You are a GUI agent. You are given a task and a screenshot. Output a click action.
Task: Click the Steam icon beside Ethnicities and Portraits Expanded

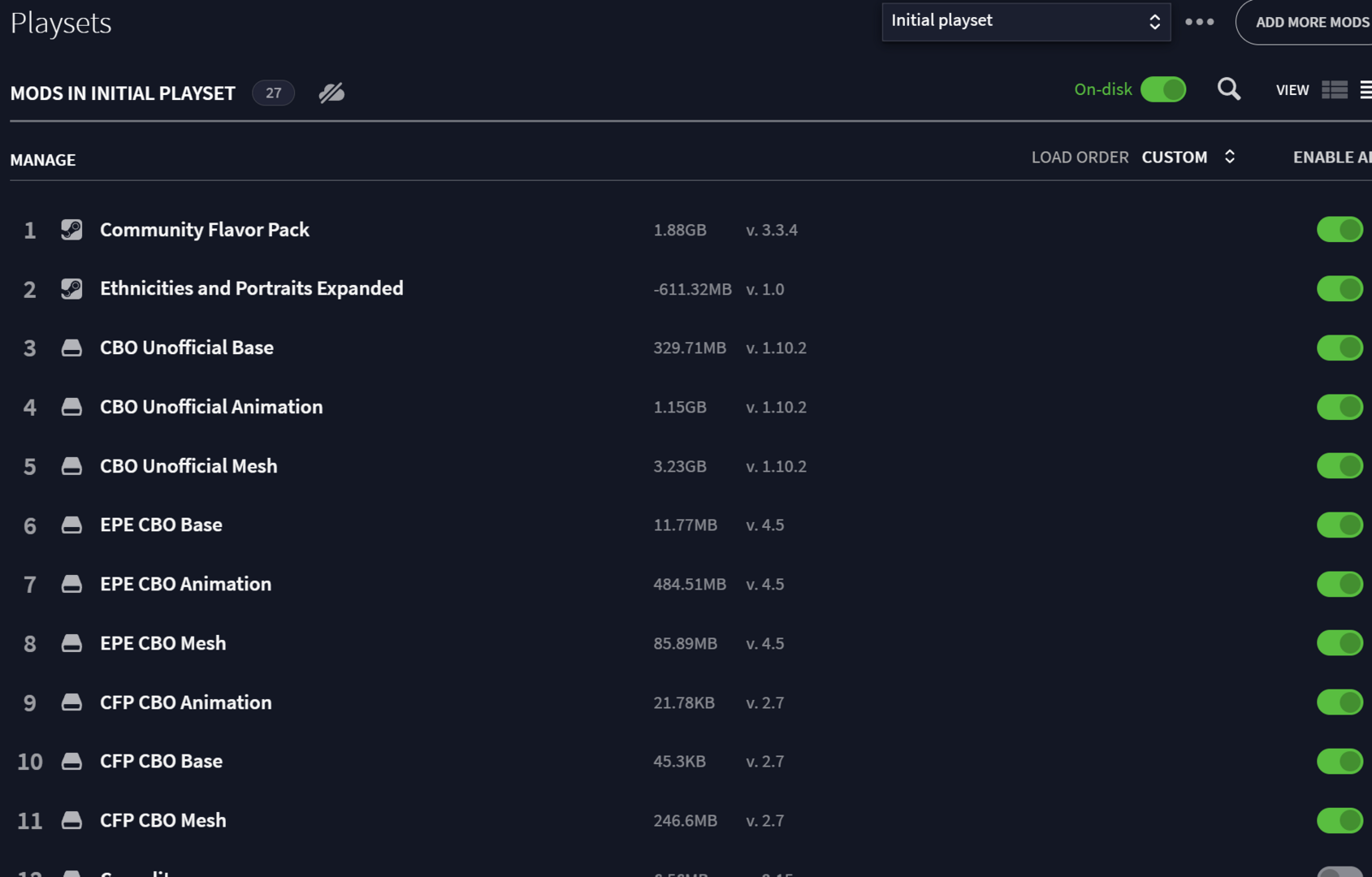(x=71, y=289)
